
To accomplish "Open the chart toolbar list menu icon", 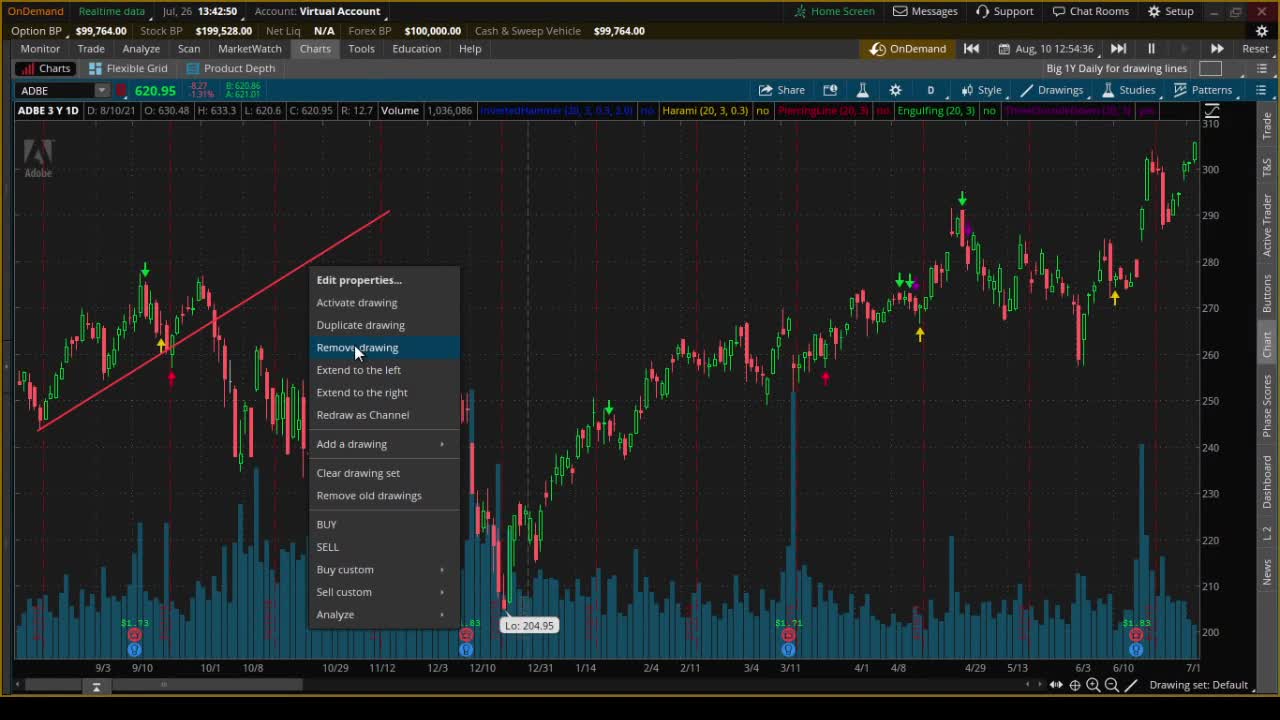I will click(1260, 90).
